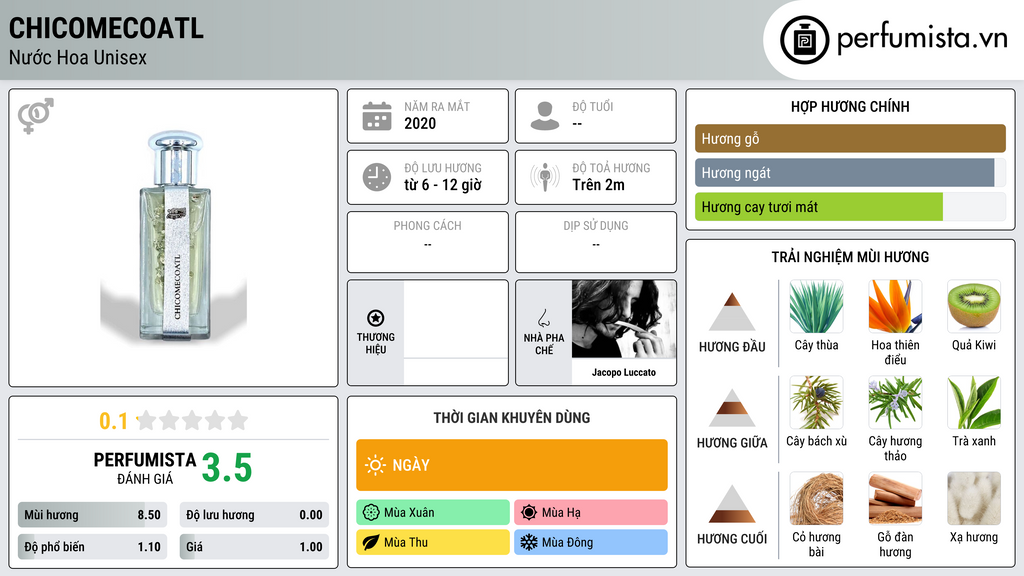The width and height of the screenshot is (1024, 576).
Task: Select the Mùa Xuân season button
Action: [x=433, y=513]
